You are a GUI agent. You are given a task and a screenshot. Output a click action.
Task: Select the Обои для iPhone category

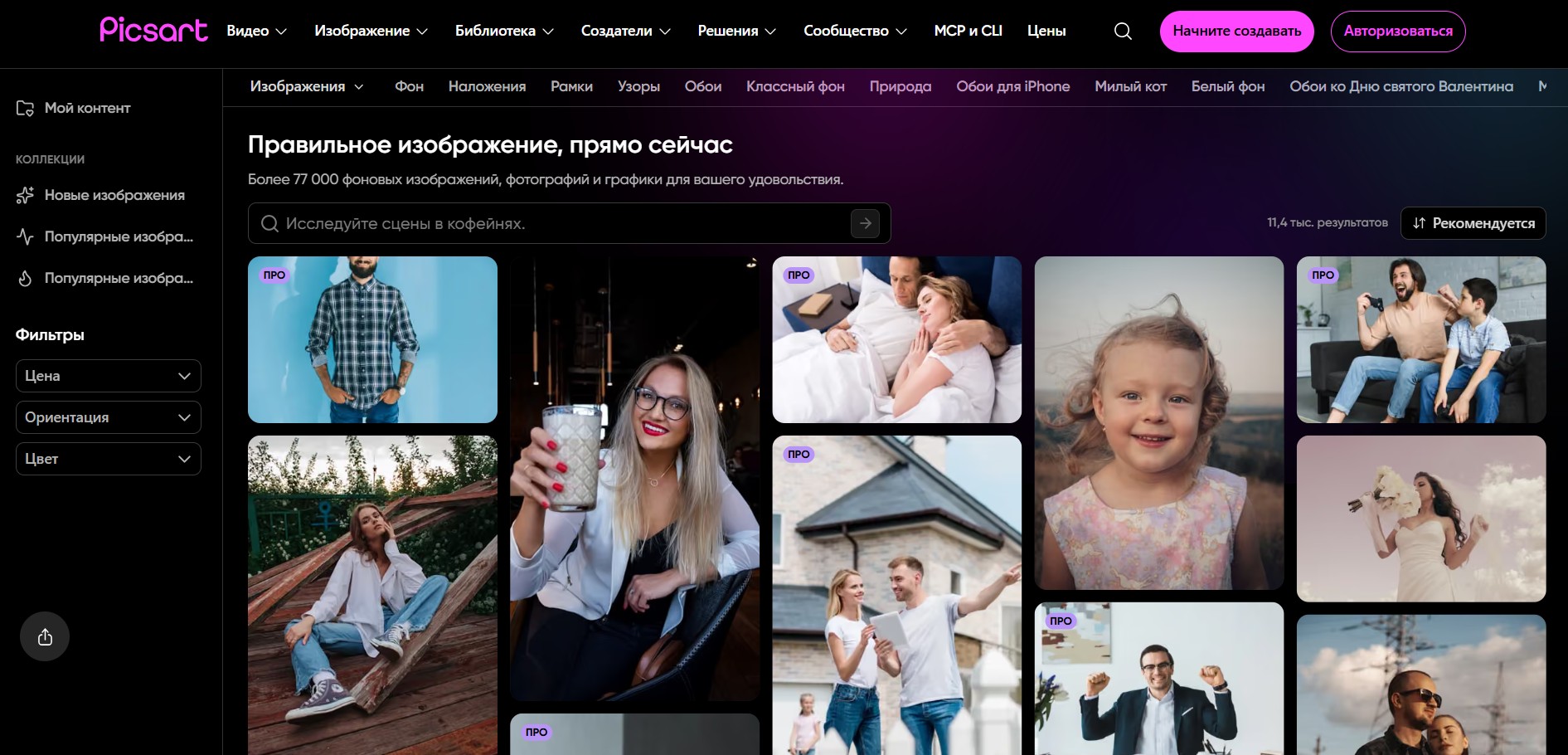[x=1013, y=86]
